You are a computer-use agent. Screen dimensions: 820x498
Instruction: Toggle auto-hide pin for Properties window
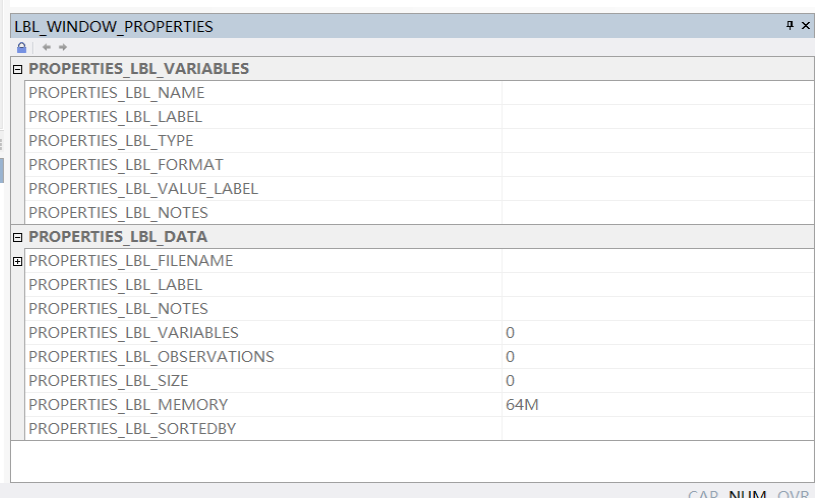pos(790,26)
